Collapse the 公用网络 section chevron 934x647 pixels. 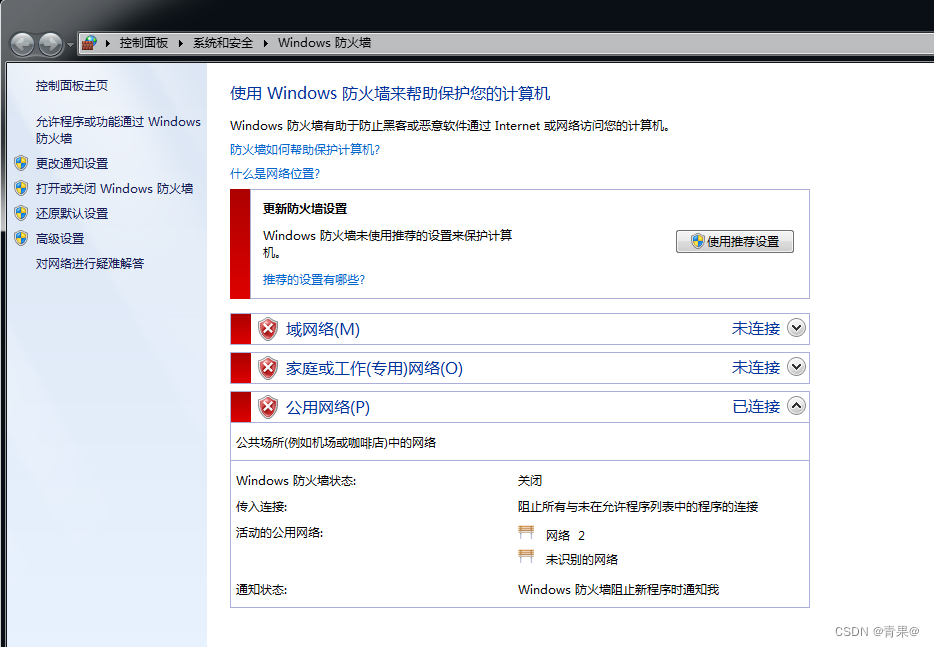point(796,406)
